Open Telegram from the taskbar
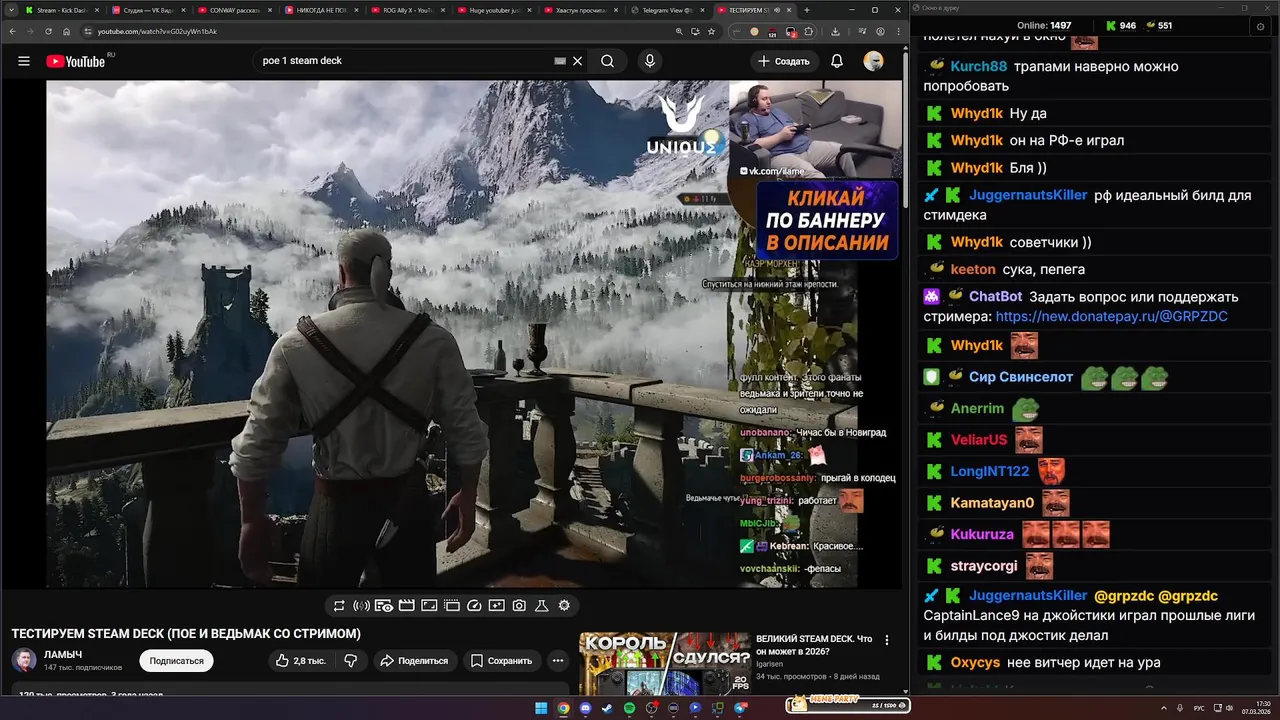Image resolution: width=1280 pixels, height=720 pixels. (740, 708)
